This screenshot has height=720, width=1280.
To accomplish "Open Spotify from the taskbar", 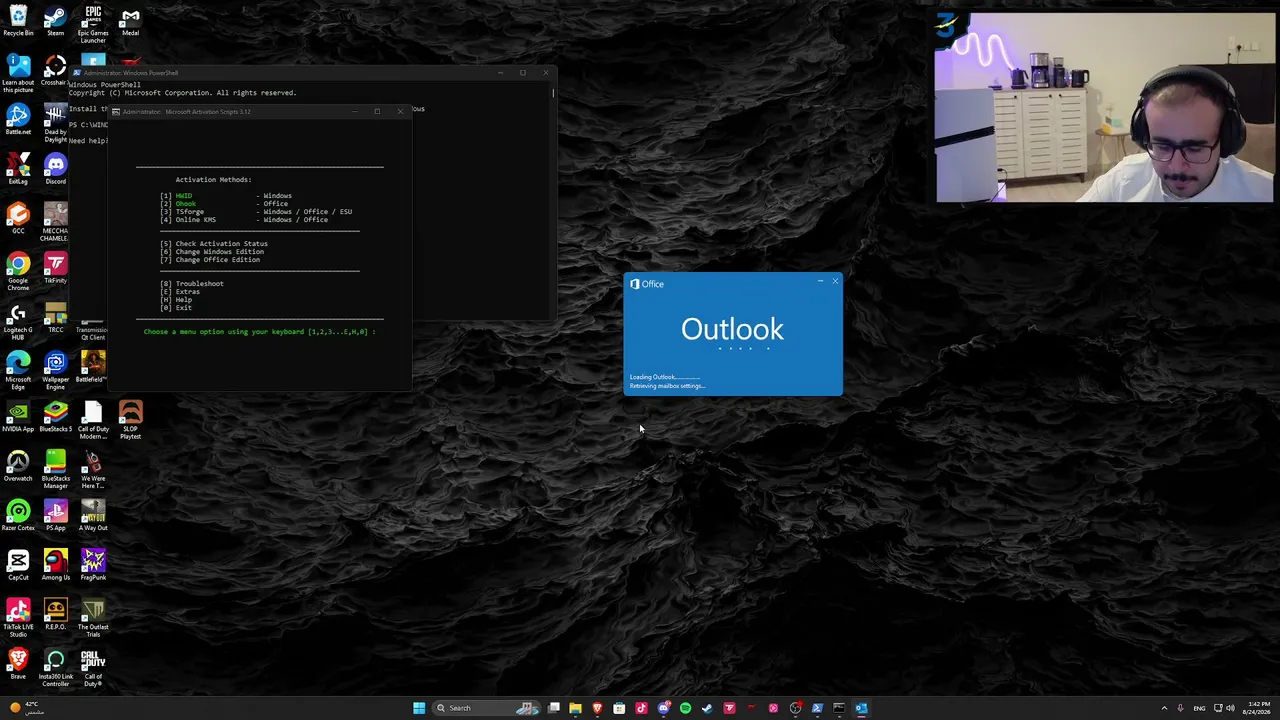I will pyautogui.click(x=685, y=708).
